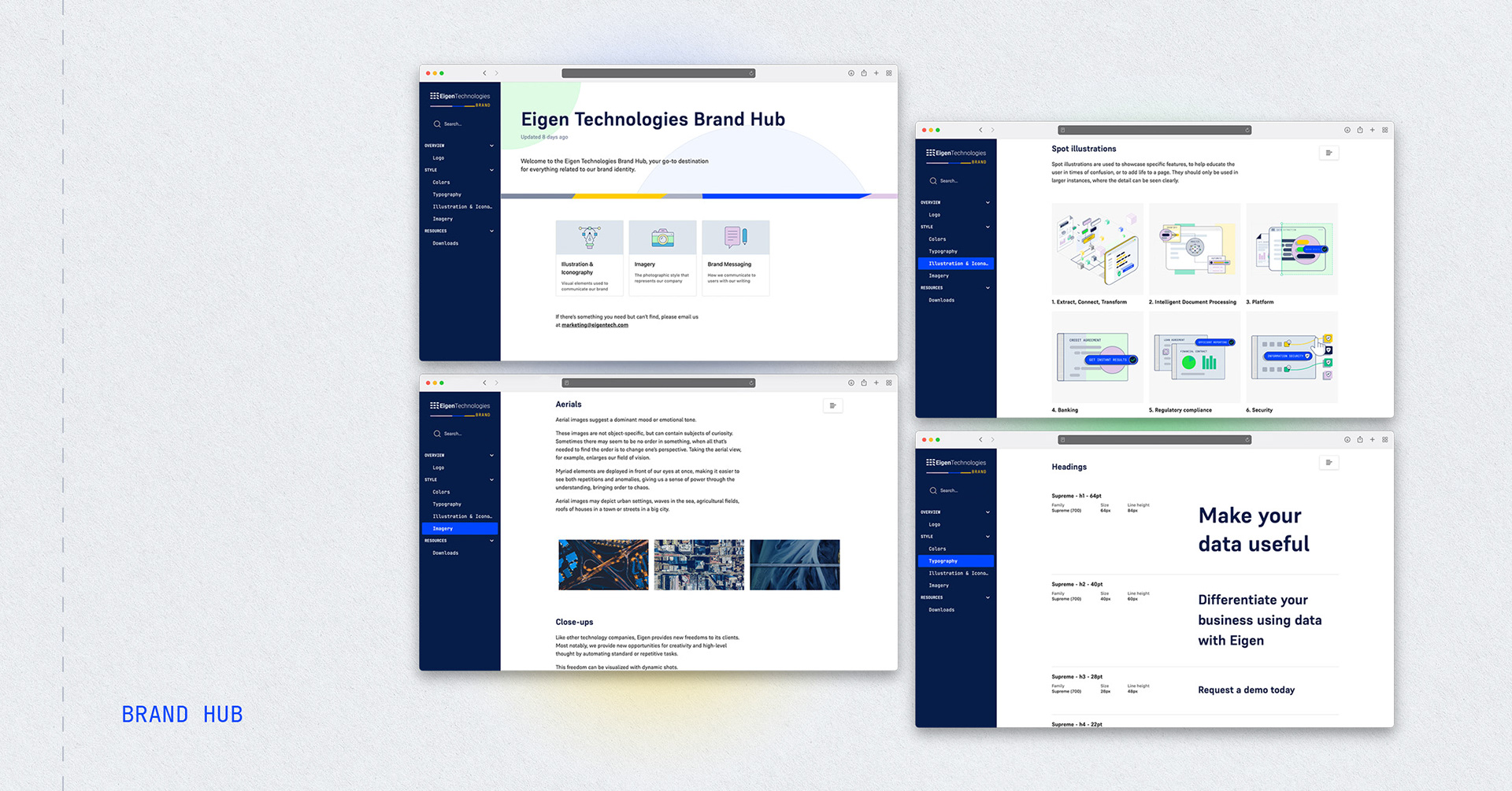1512x791 pixels.
Task: Open page outline icon beside Aerials heading
Action: pyautogui.click(x=832, y=405)
